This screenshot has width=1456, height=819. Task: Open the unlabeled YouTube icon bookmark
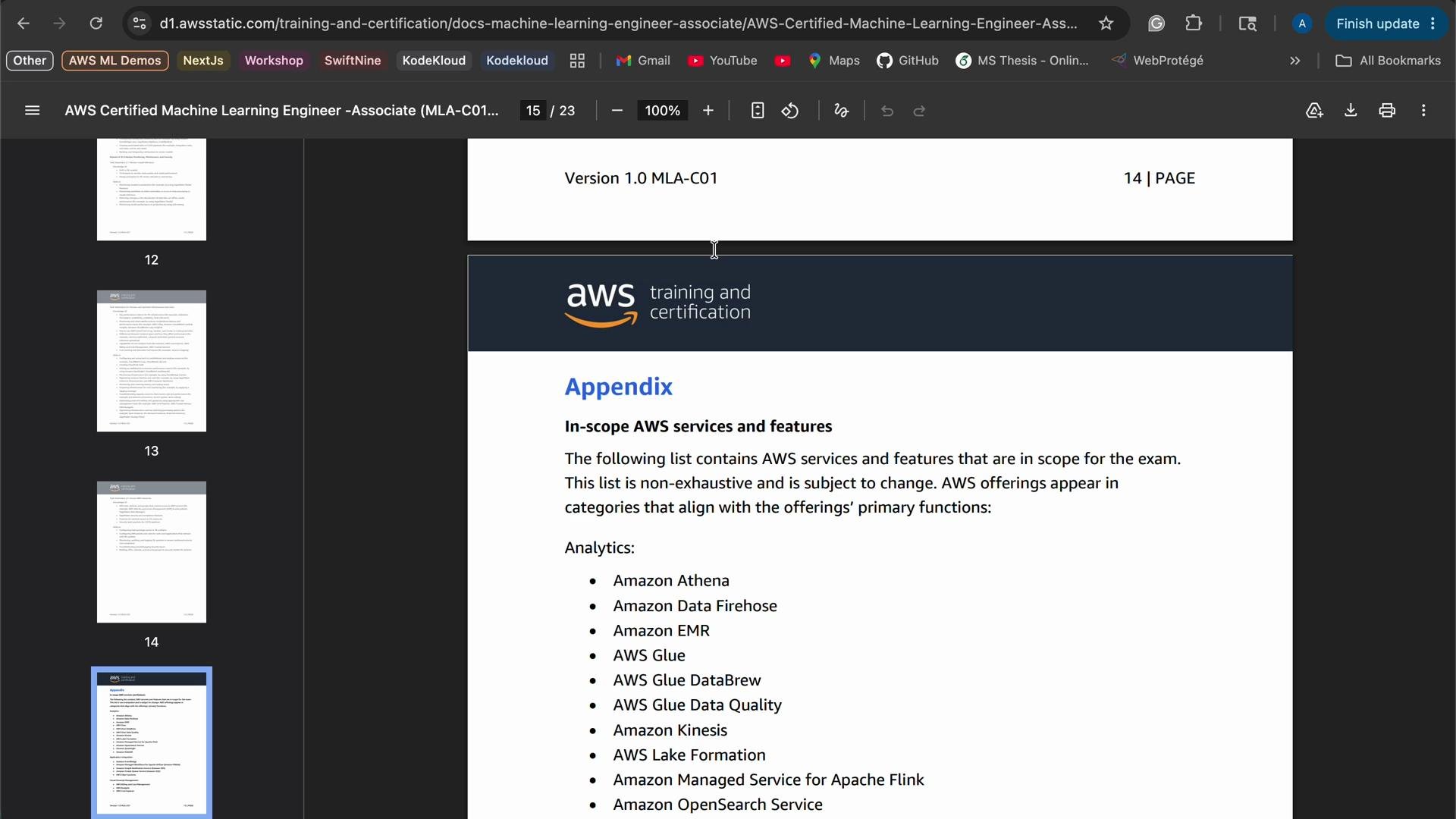pyautogui.click(x=783, y=61)
